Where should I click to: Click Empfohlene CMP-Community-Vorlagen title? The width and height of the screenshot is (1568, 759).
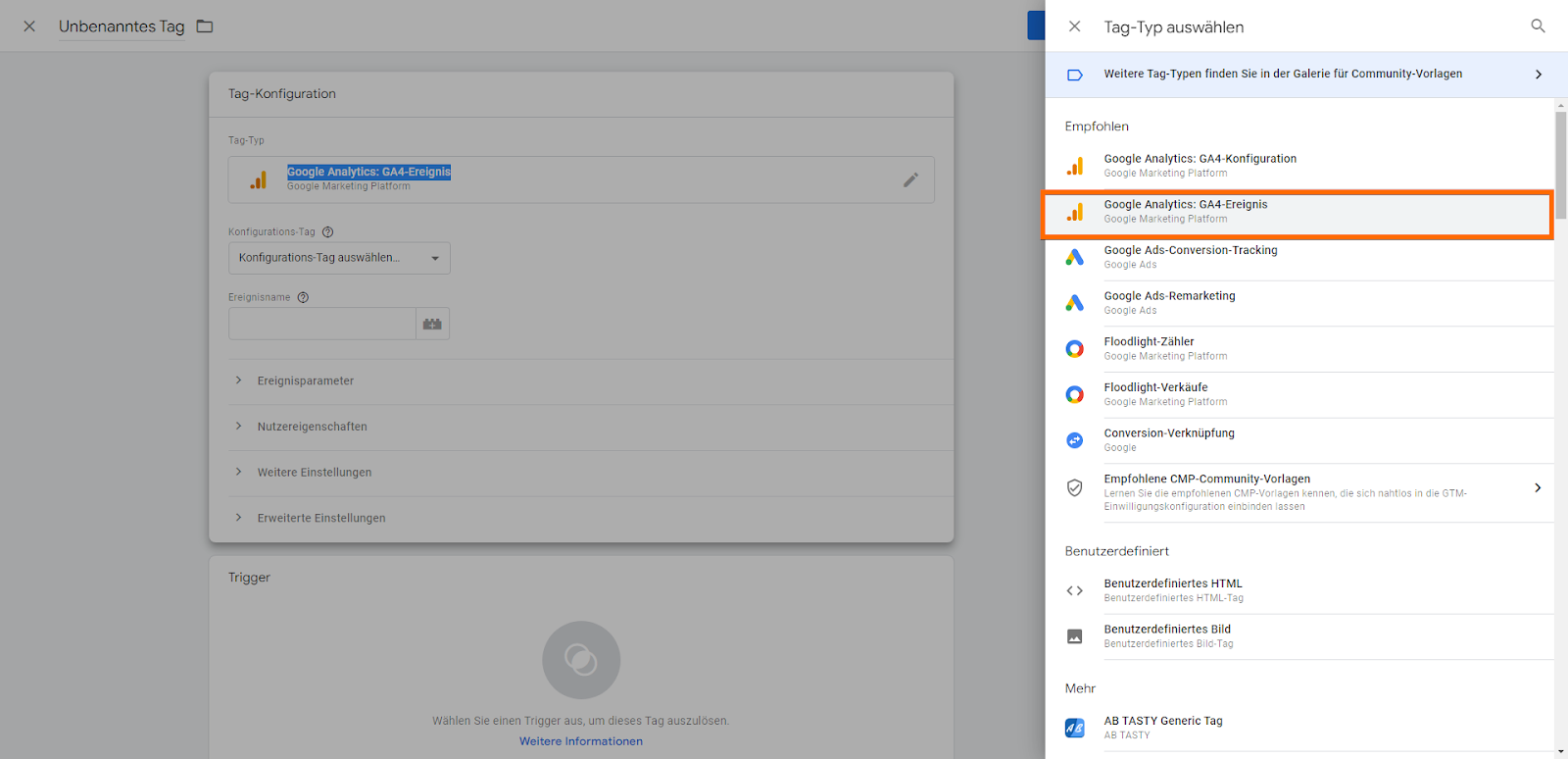pos(1207,479)
